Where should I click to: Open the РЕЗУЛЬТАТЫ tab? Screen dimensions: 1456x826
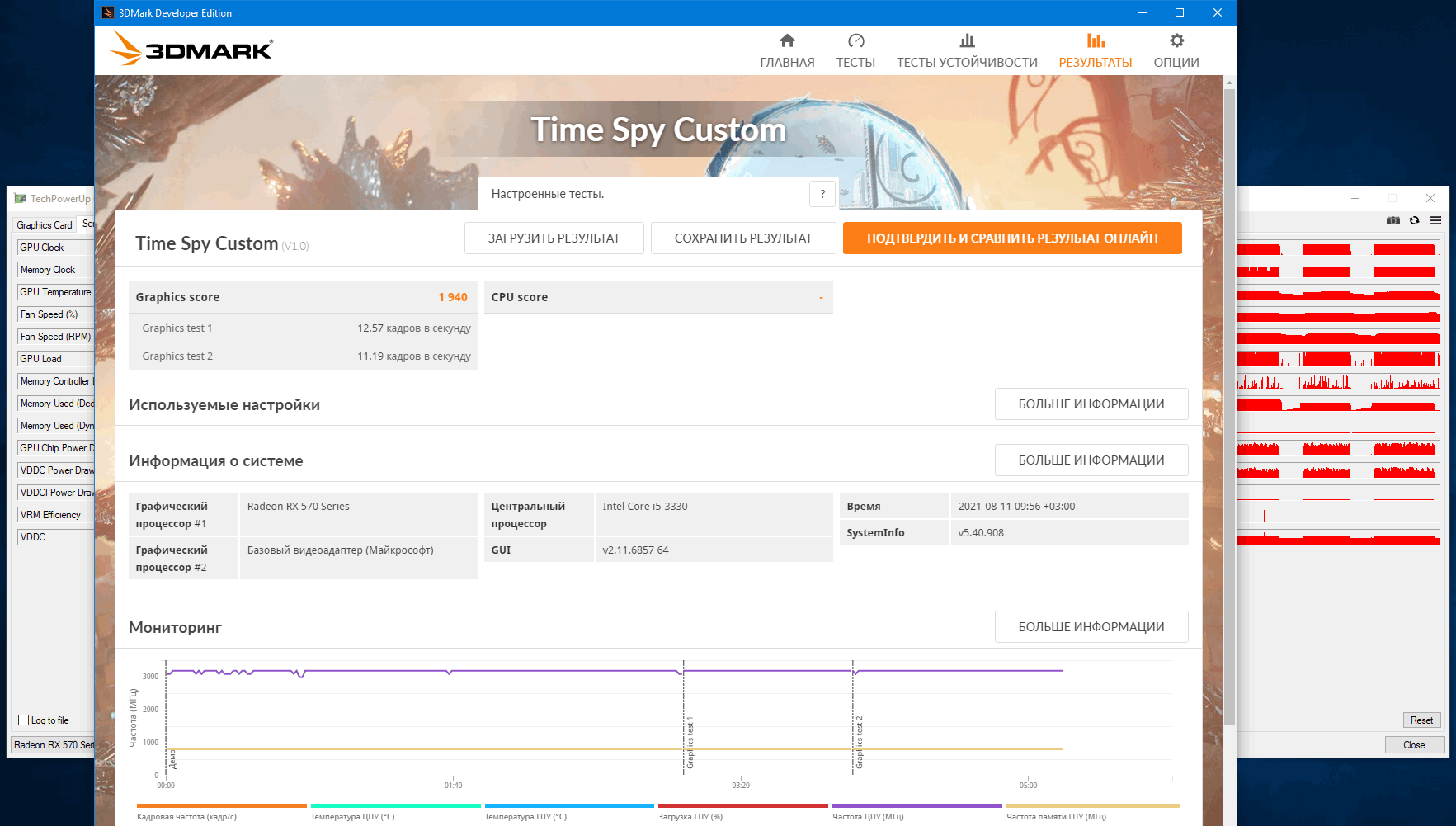(x=1096, y=50)
